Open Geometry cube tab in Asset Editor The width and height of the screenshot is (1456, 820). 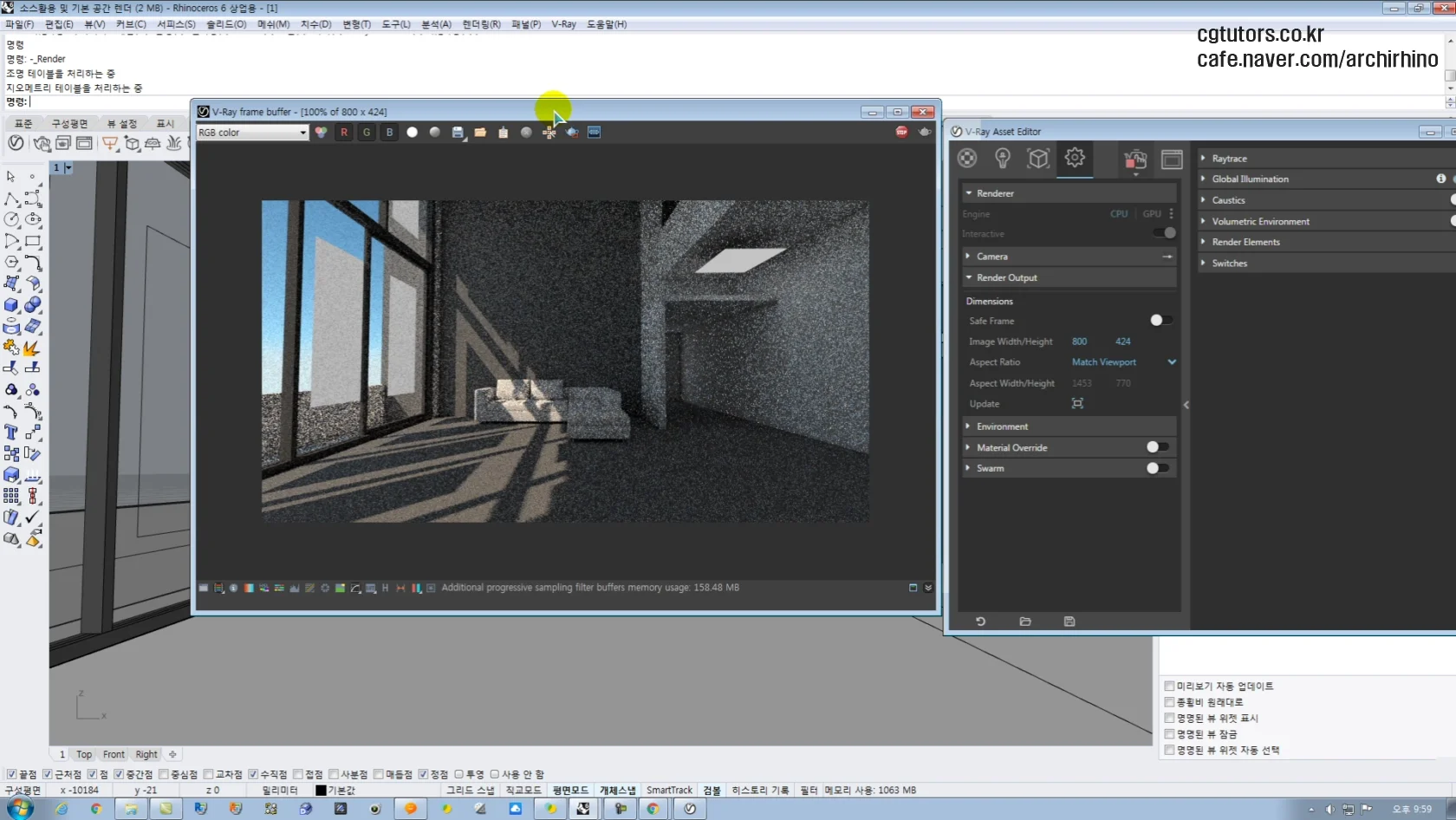(1038, 158)
